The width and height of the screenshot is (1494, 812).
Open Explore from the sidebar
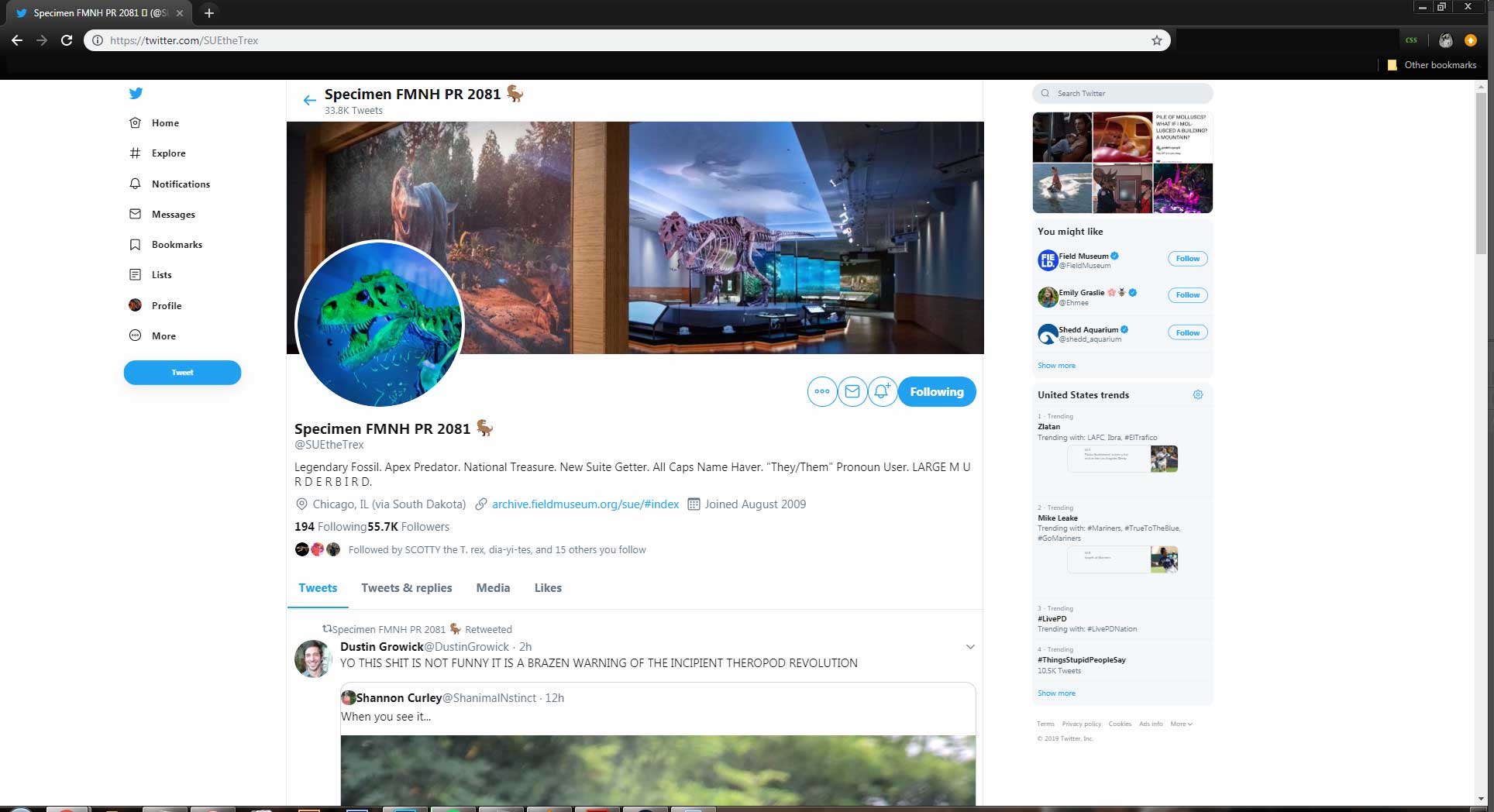[157, 153]
